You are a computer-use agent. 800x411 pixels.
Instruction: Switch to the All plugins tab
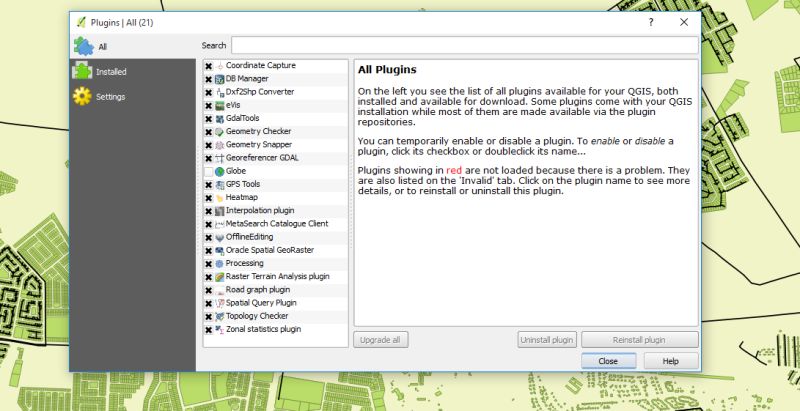coord(133,46)
